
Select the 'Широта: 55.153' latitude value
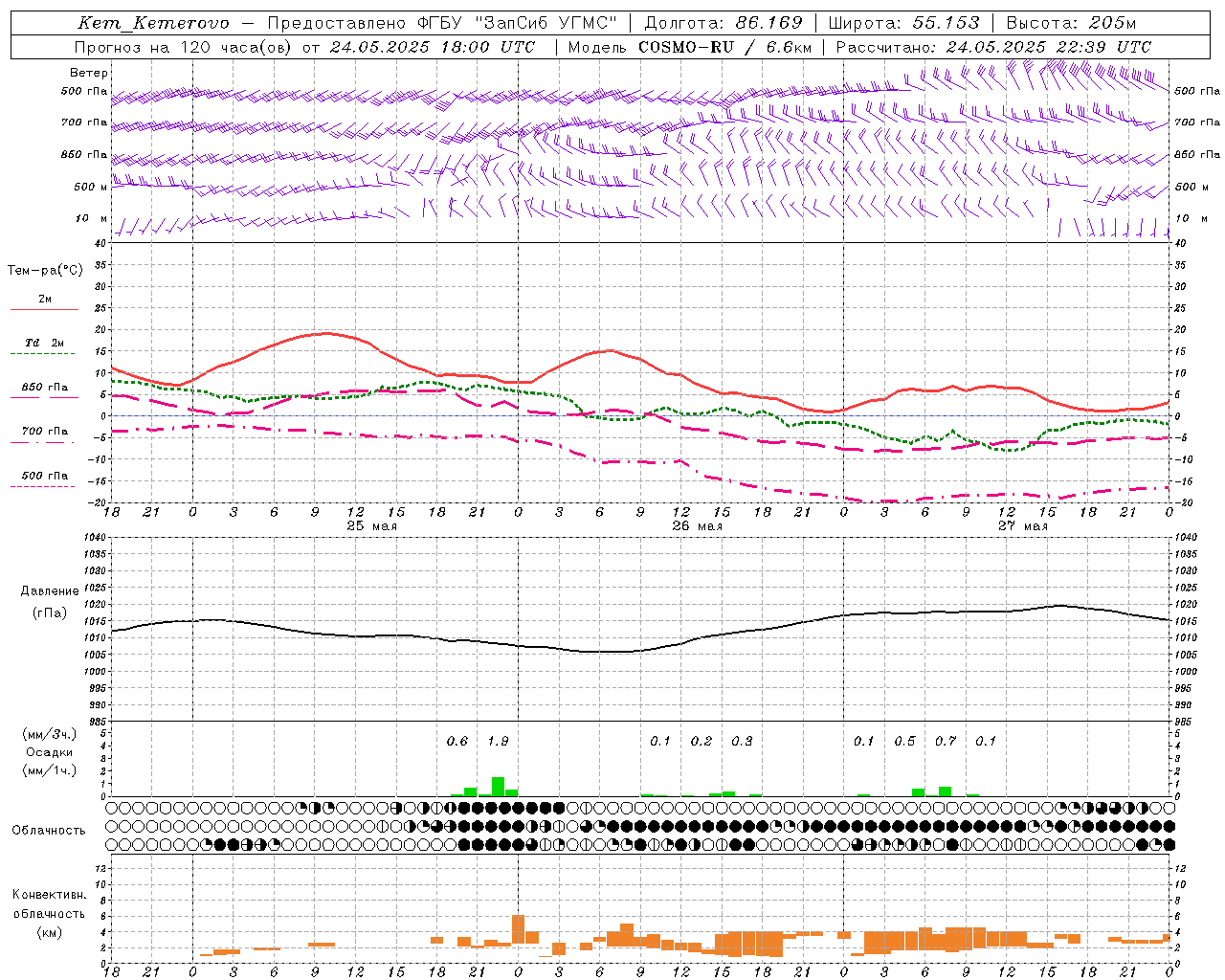click(x=904, y=23)
